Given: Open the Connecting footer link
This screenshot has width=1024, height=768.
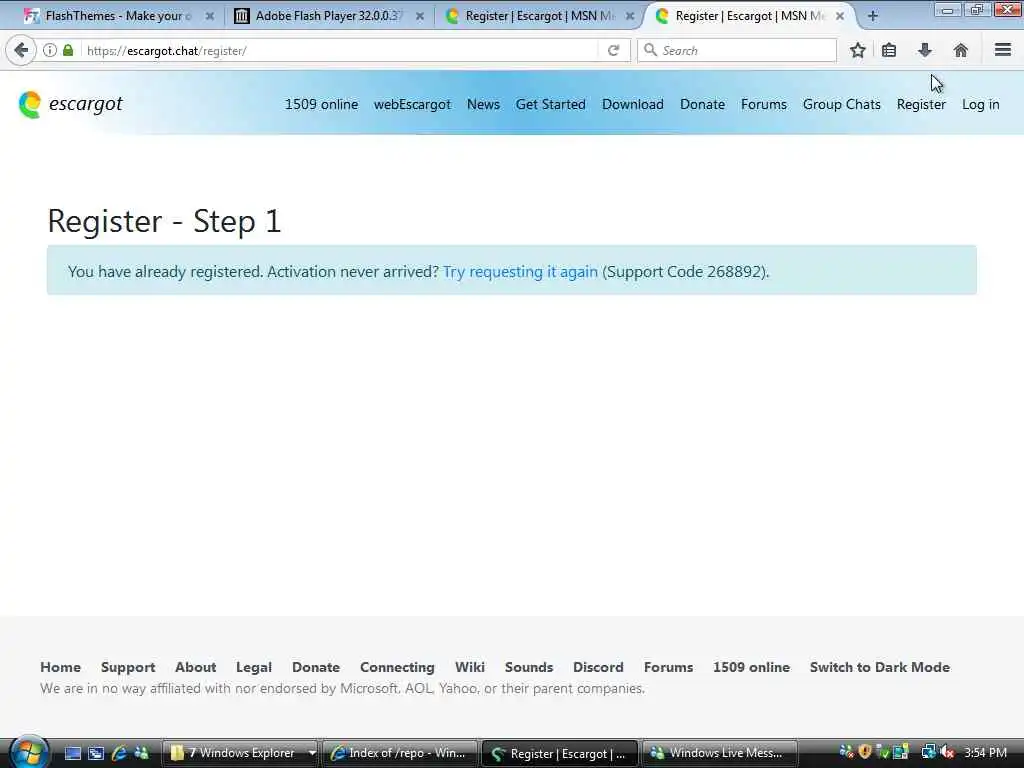Looking at the screenshot, I should click(397, 667).
